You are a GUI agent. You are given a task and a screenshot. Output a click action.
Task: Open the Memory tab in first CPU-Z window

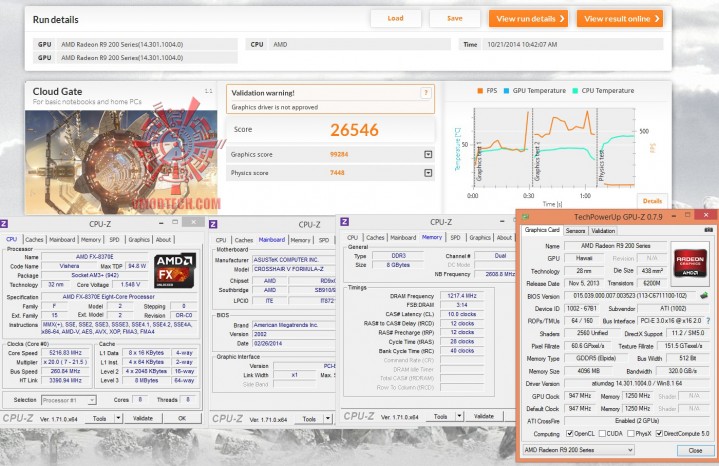click(90, 239)
